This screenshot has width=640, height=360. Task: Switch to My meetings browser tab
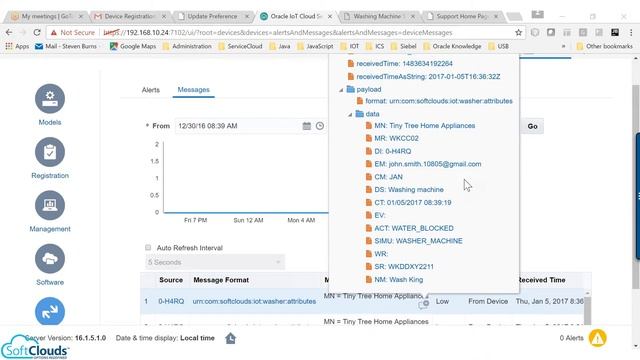(47, 16)
